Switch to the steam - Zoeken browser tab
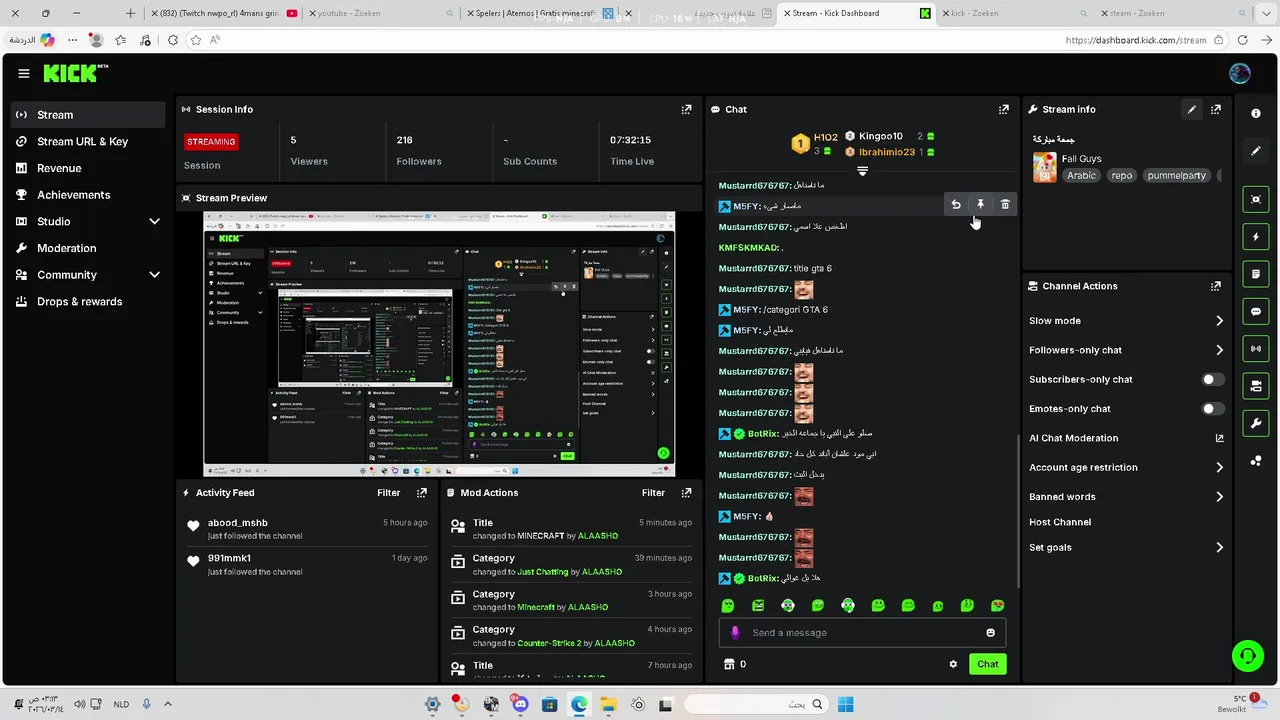Image resolution: width=1280 pixels, height=720 pixels. [1171, 14]
